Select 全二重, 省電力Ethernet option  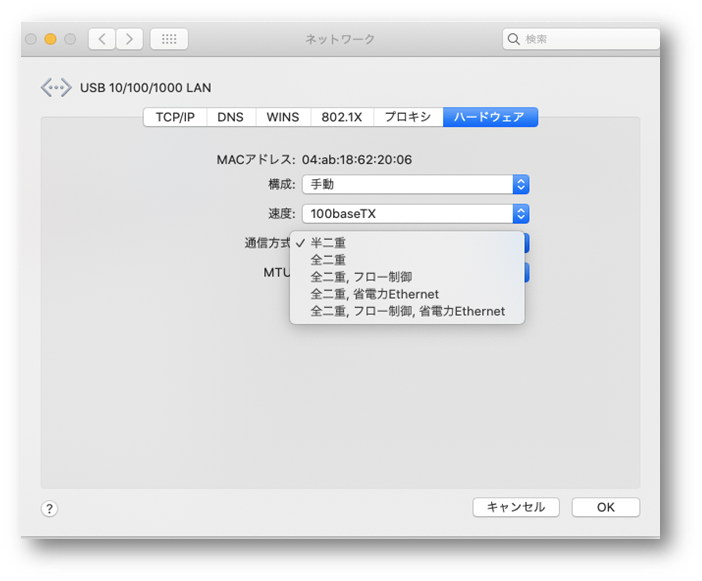pyautogui.click(x=407, y=294)
